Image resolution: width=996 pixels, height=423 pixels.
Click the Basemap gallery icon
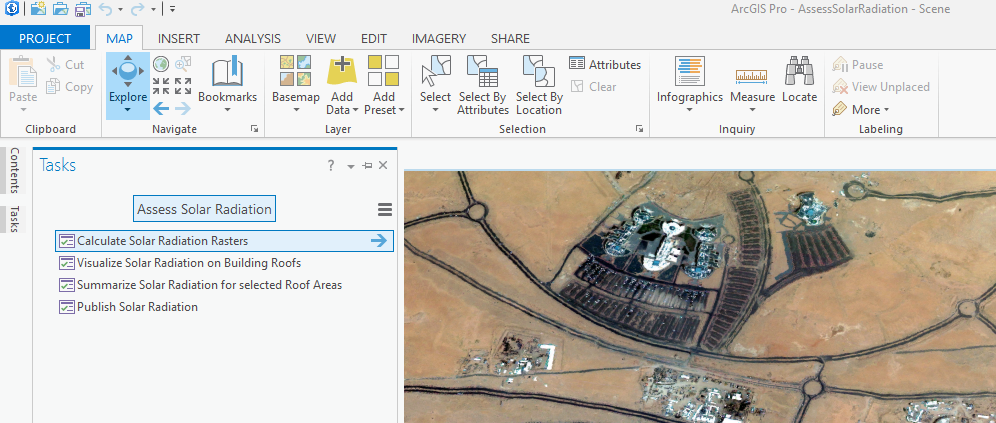tap(295, 70)
